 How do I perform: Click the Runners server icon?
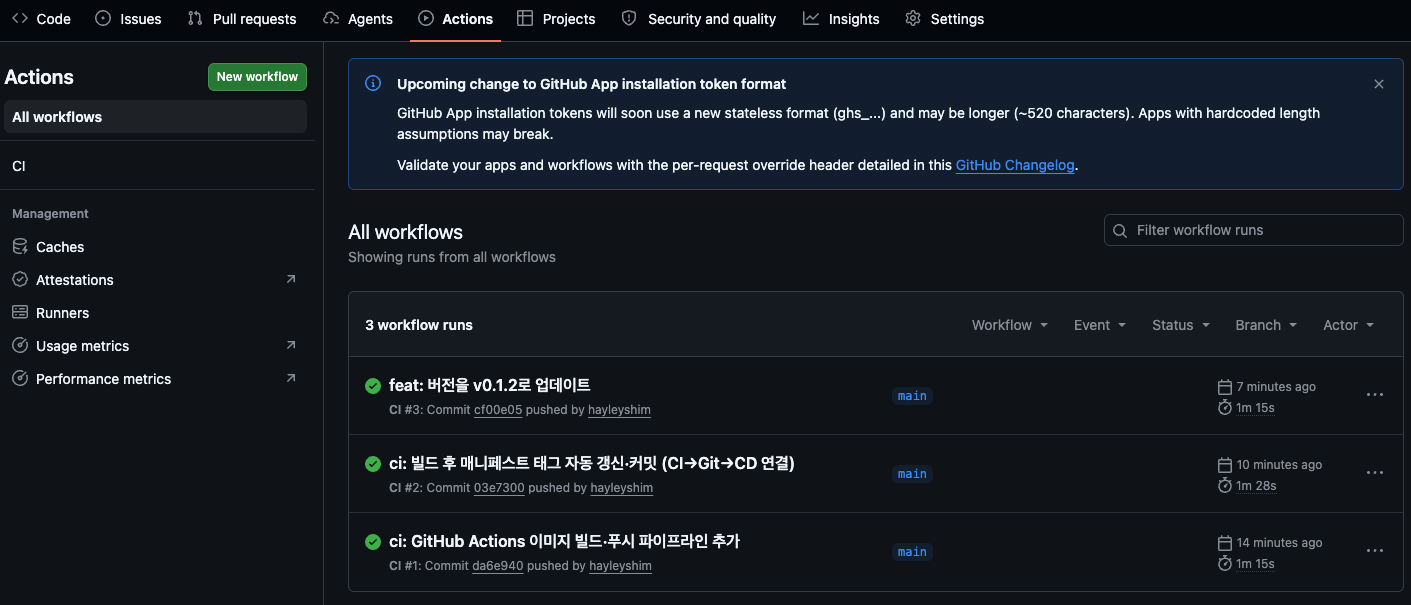19,313
